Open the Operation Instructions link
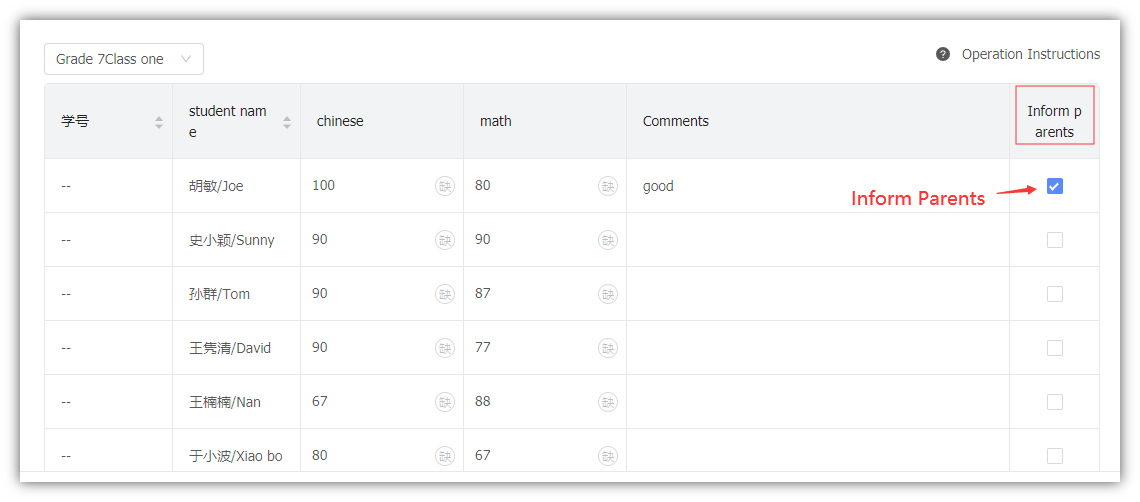This screenshot has width=1140, height=502. (x=1030, y=55)
